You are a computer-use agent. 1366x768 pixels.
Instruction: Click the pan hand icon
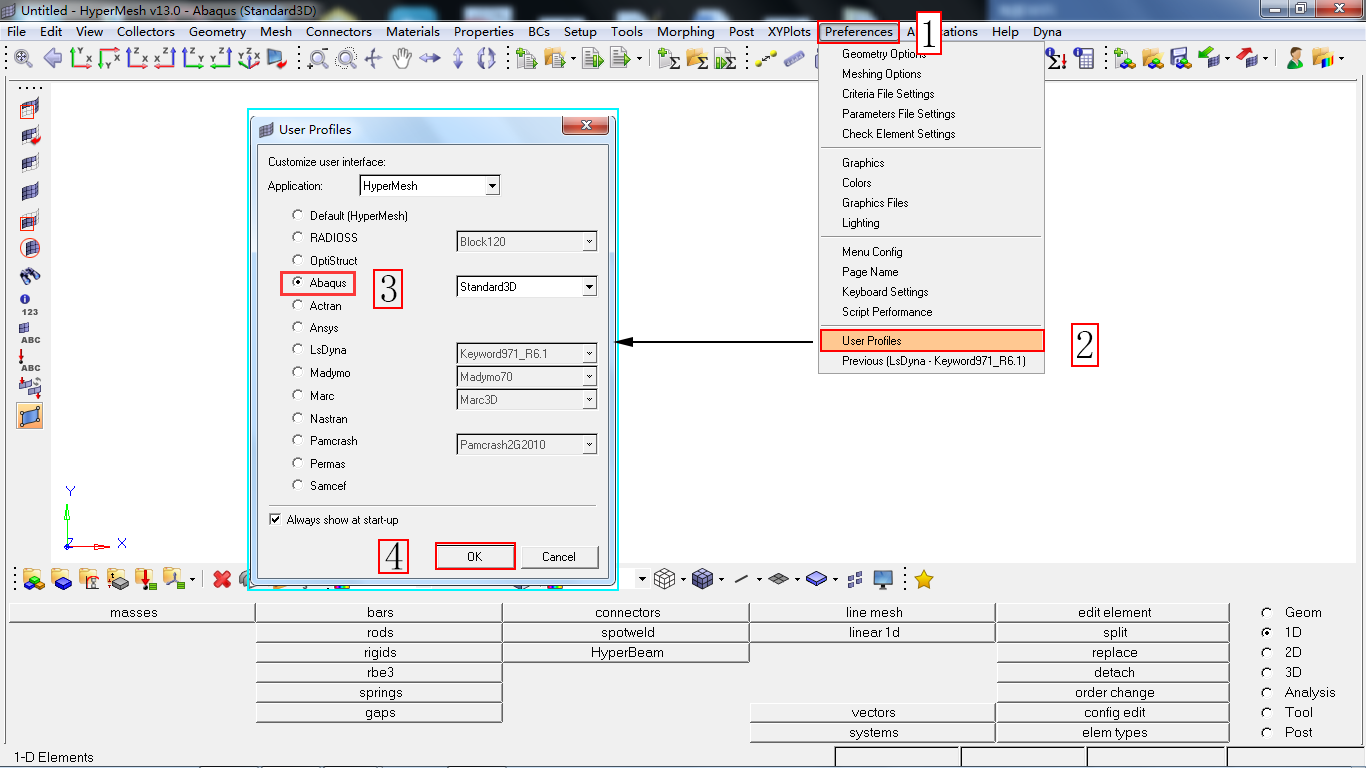(402, 59)
